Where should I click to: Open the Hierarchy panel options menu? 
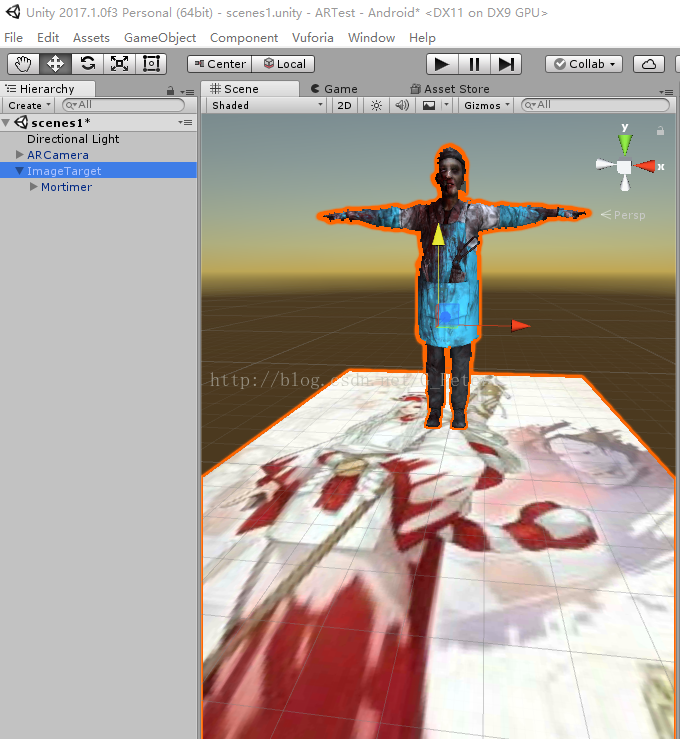188,92
